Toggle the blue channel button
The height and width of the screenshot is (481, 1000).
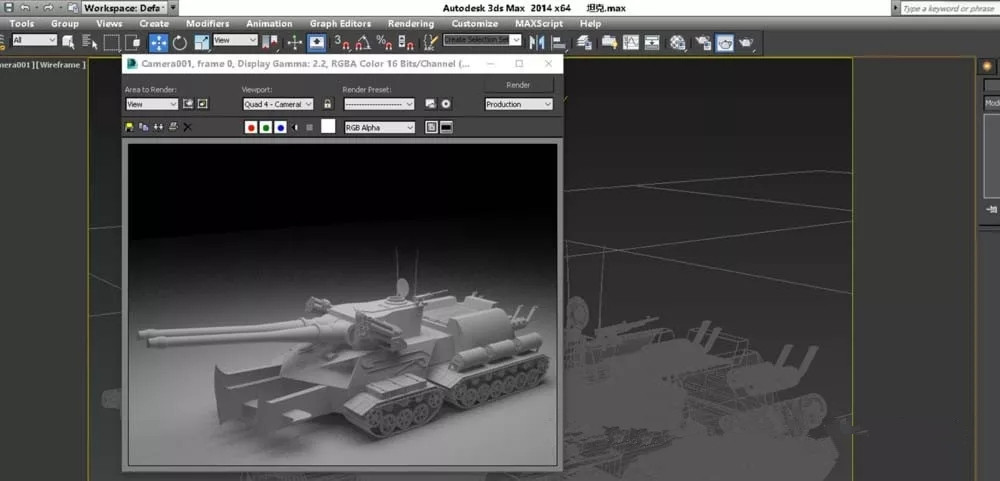[281, 127]
